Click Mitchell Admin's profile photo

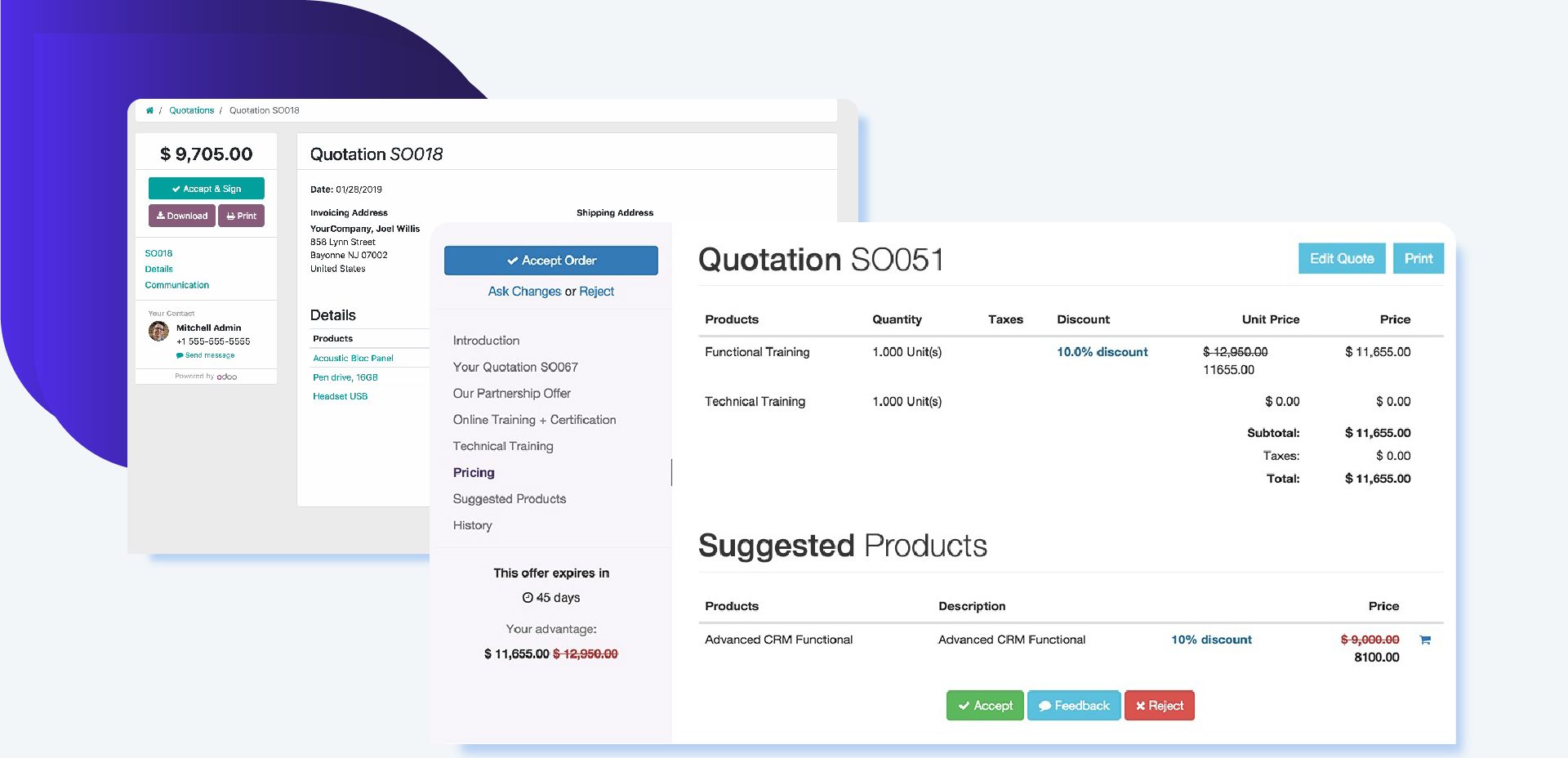pos(158,332)
